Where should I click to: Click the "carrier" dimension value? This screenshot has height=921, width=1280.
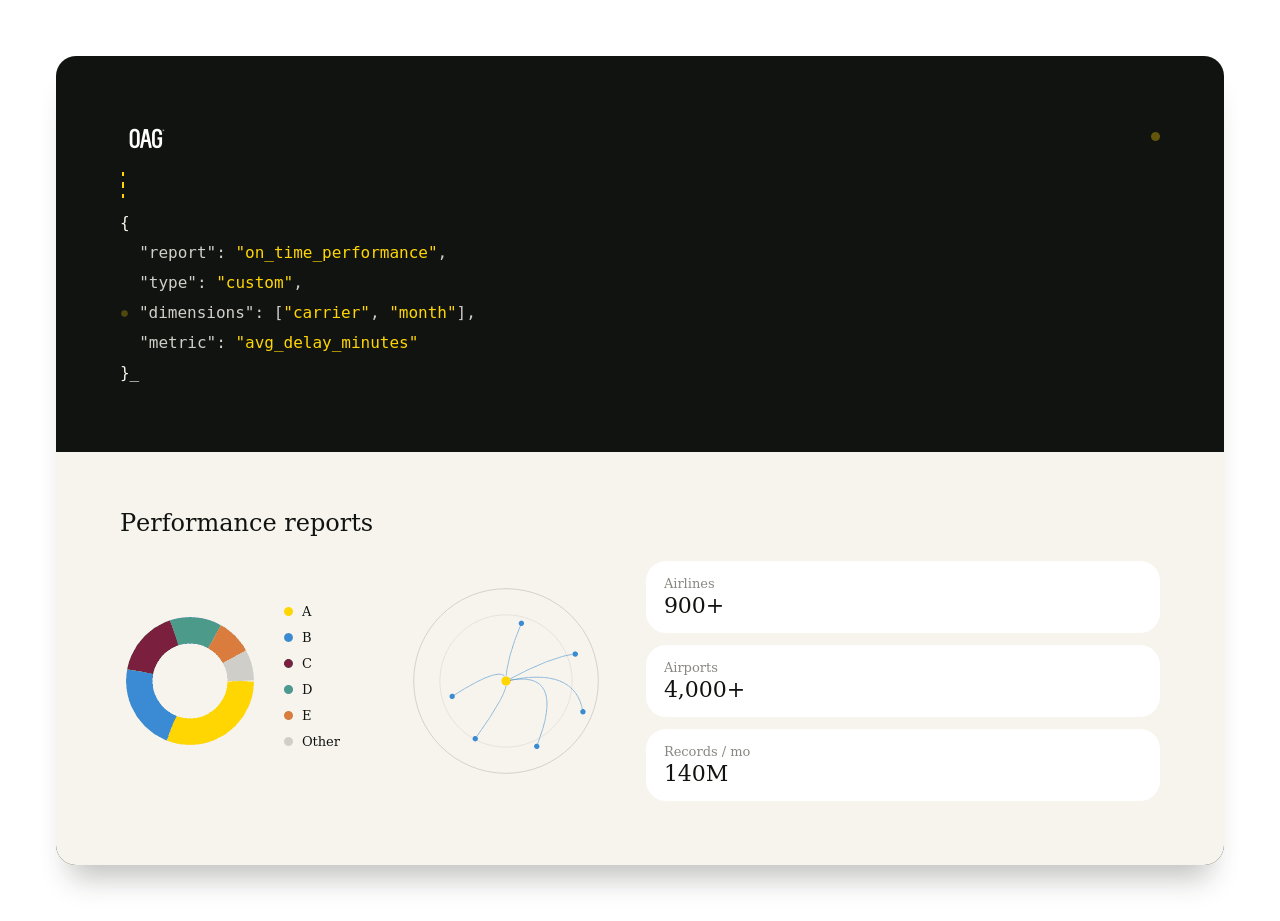327,313
